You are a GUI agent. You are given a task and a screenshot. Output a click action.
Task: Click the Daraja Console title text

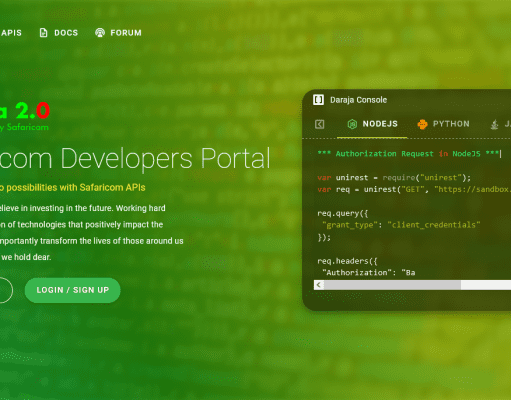click(358, 100)
